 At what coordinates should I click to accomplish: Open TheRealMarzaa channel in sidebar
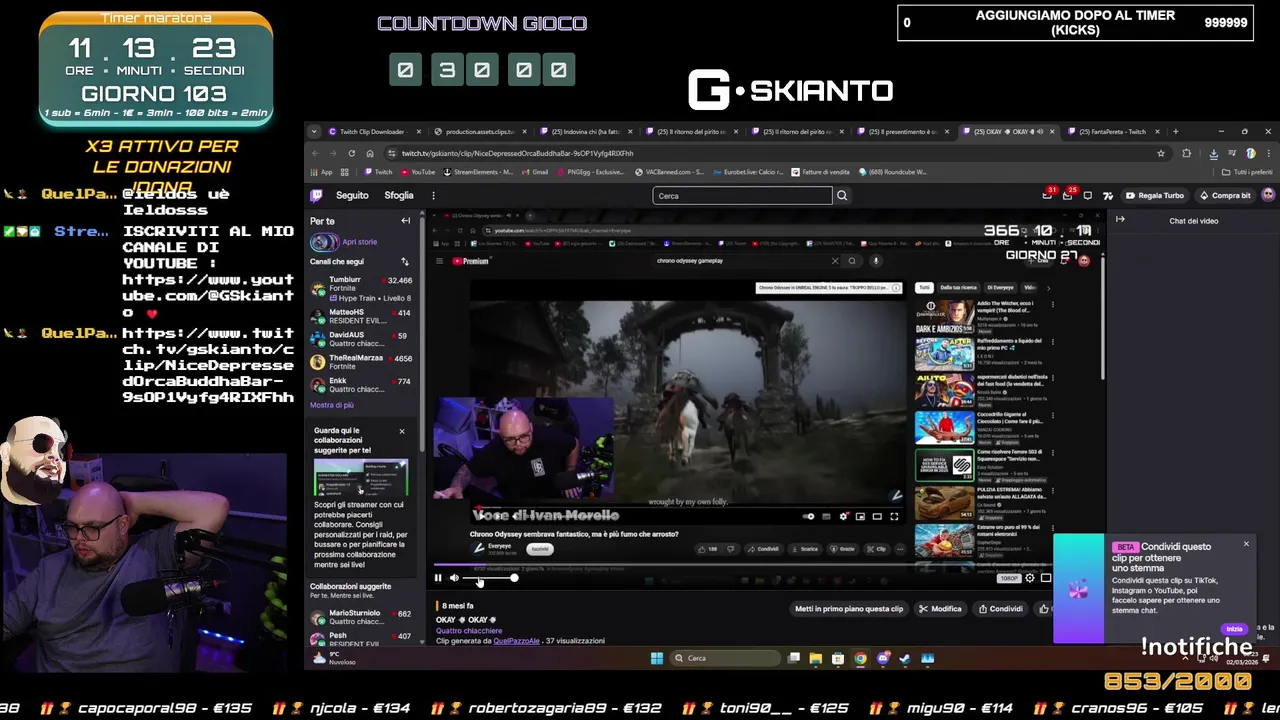(x=361, y=362)
